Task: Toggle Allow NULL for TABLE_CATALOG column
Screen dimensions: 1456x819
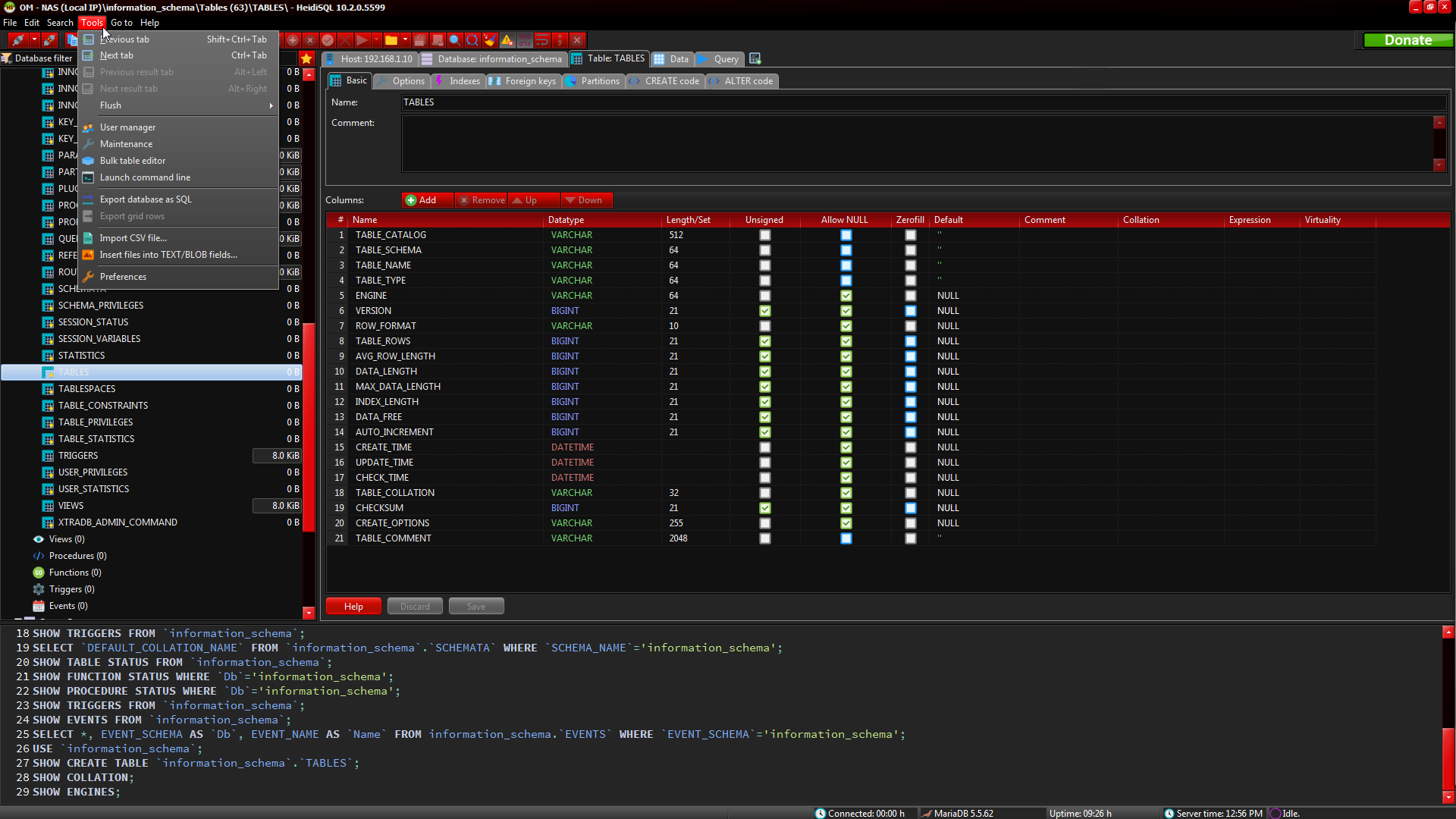Action: coord(846,235)
